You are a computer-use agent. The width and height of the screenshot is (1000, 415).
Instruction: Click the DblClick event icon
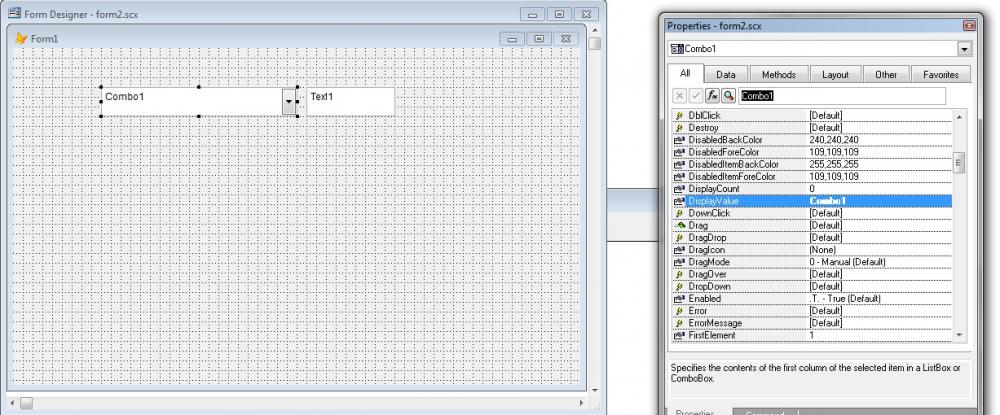tap(679, 115)
